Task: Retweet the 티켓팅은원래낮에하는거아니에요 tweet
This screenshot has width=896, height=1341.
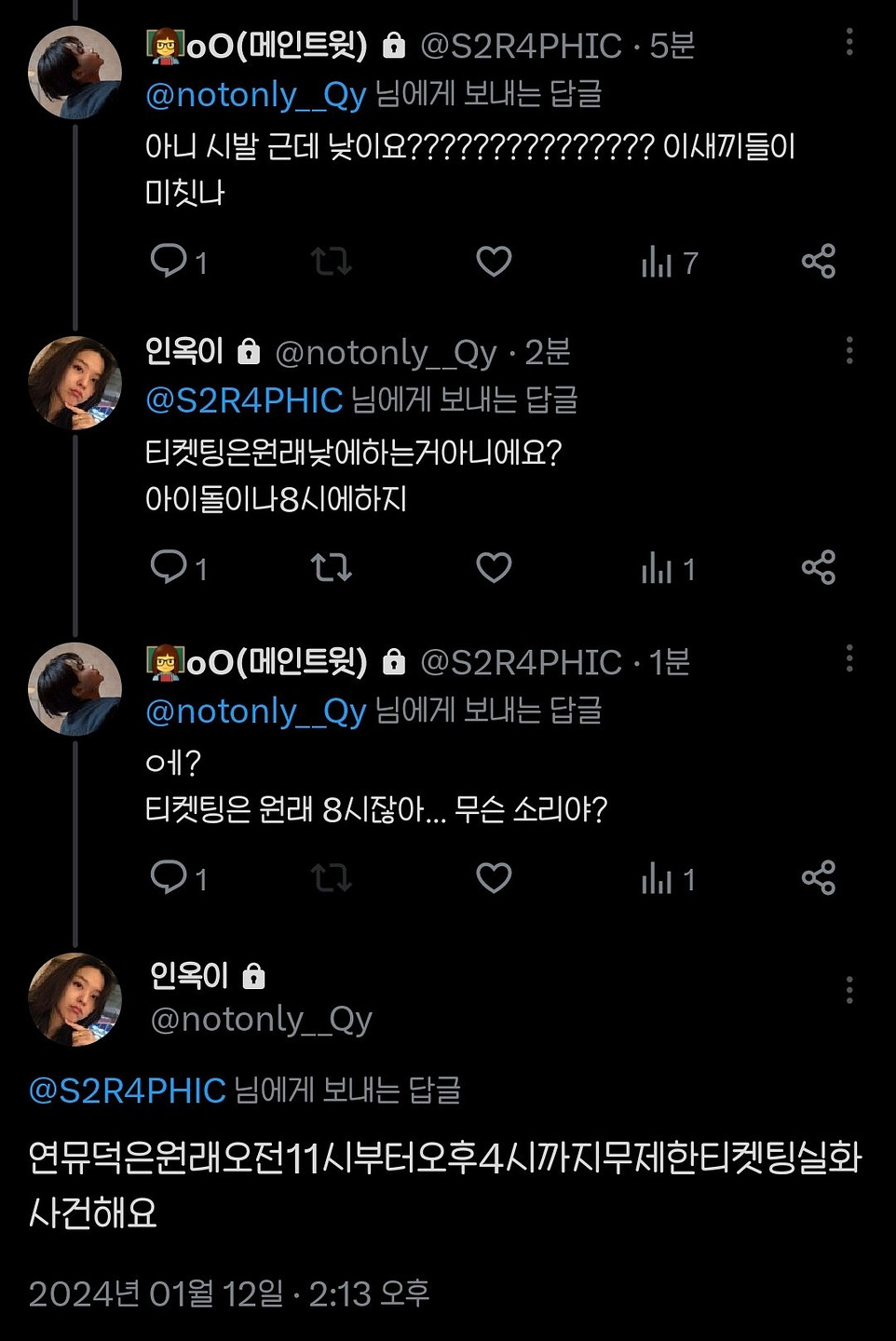Action: [331, 566]
